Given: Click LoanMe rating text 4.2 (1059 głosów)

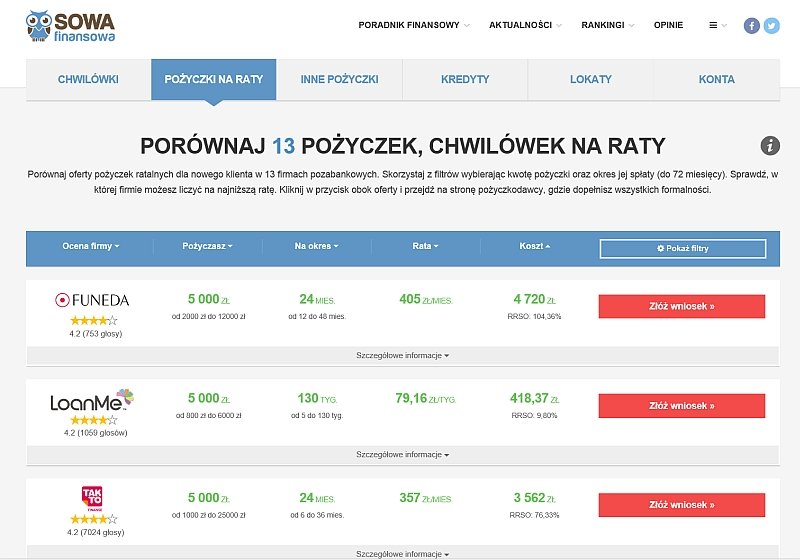Looking at the screenshot, I should 95,432.
